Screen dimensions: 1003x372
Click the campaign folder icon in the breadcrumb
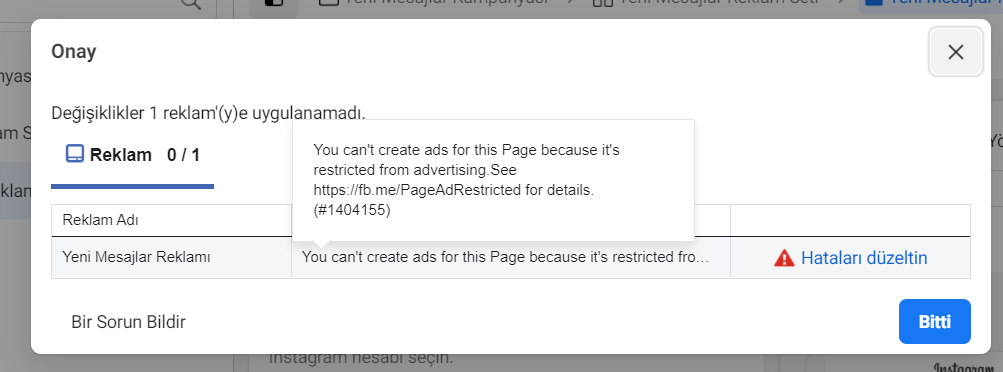click(x=328, y=2)
